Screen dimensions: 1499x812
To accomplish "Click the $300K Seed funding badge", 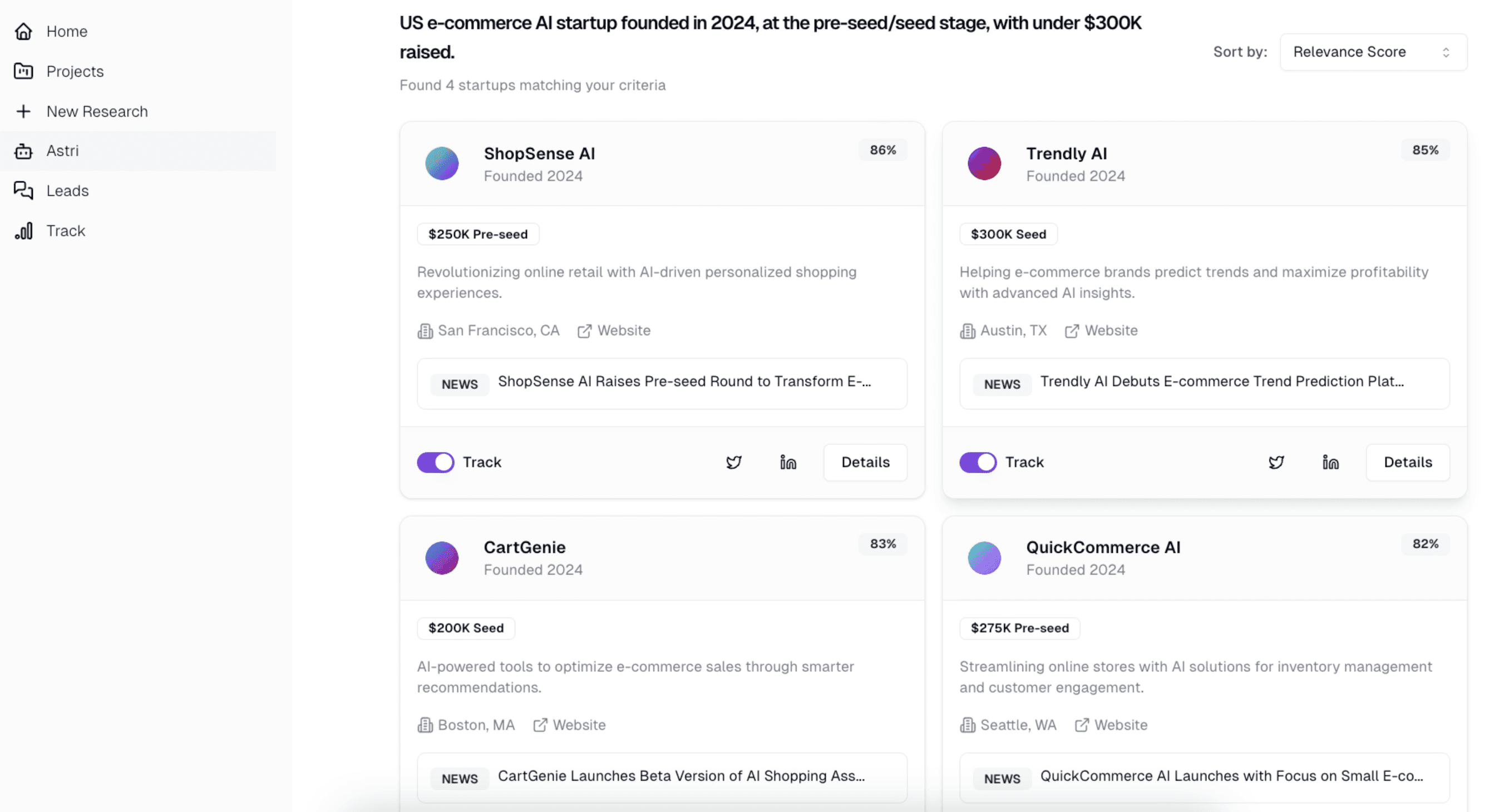I will click(1008, 234).
